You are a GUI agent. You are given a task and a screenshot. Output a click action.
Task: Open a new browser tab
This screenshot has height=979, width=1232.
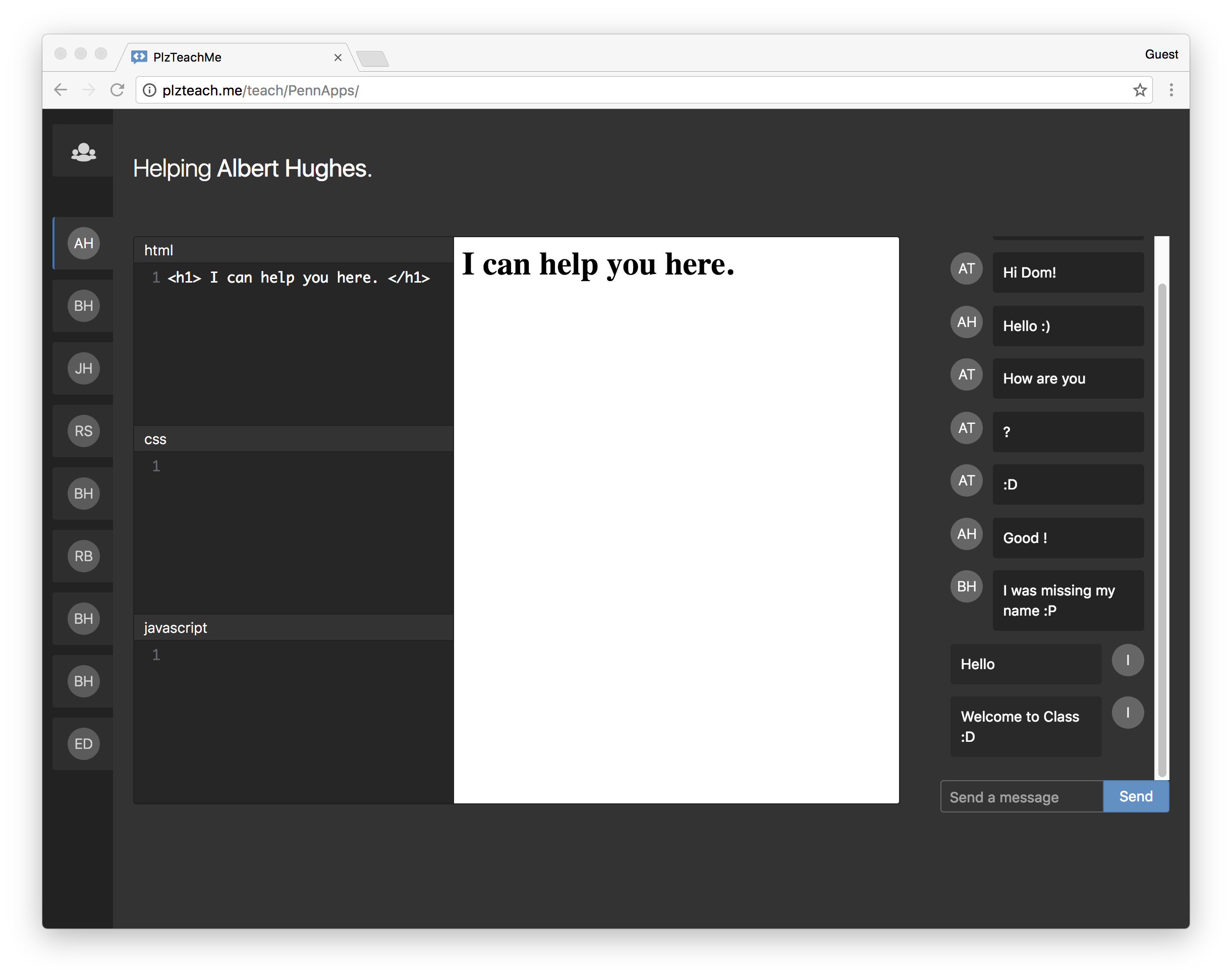point(372,59)
